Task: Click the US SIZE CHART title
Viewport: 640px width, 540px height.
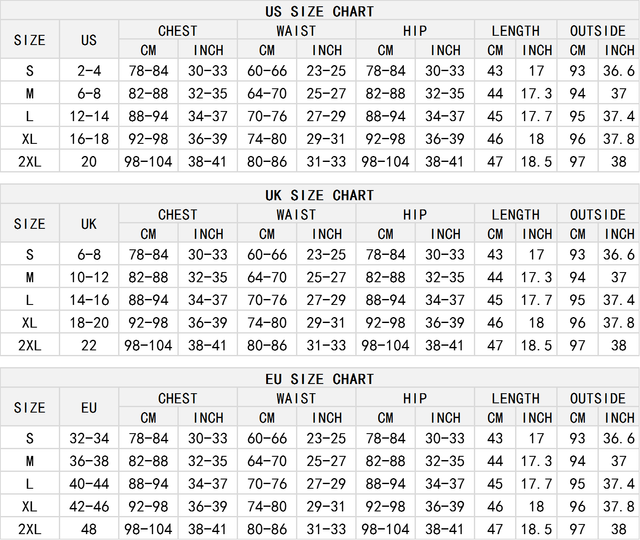Action: 320,11
